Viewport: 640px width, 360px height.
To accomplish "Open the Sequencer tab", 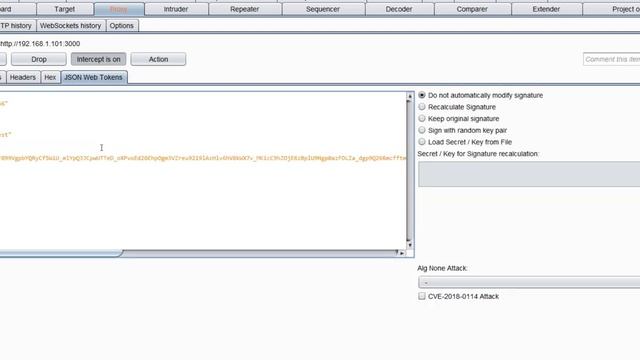I will (x=323, y=9).
